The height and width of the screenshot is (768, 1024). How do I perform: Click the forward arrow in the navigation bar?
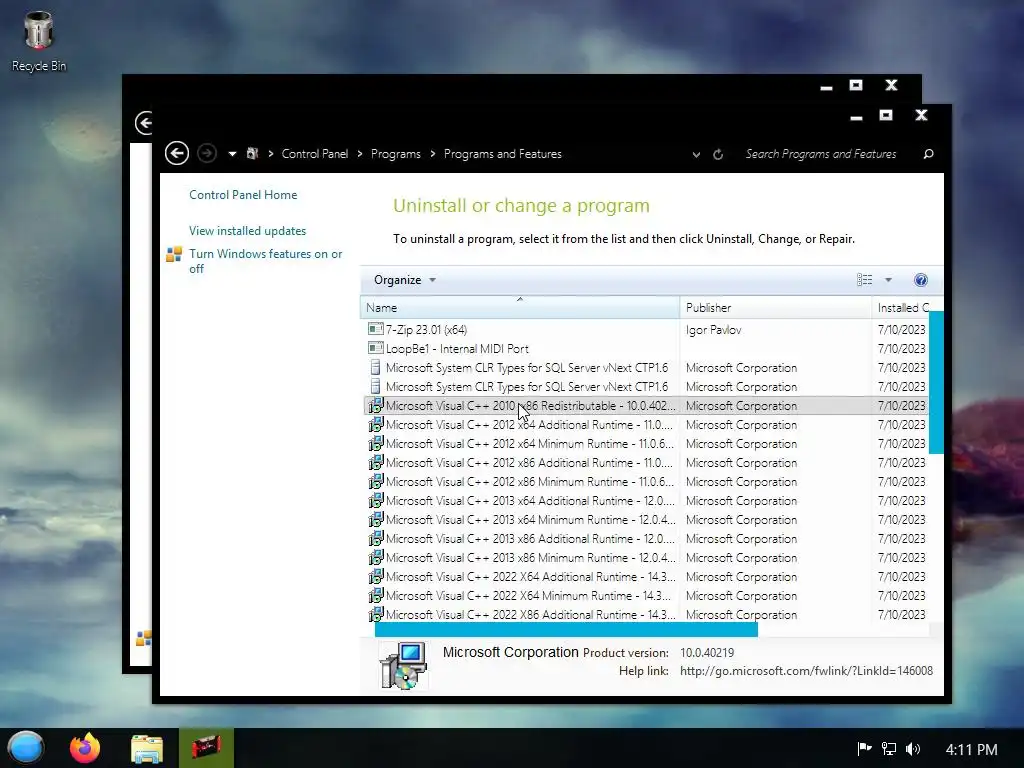(x=207, y=153)
